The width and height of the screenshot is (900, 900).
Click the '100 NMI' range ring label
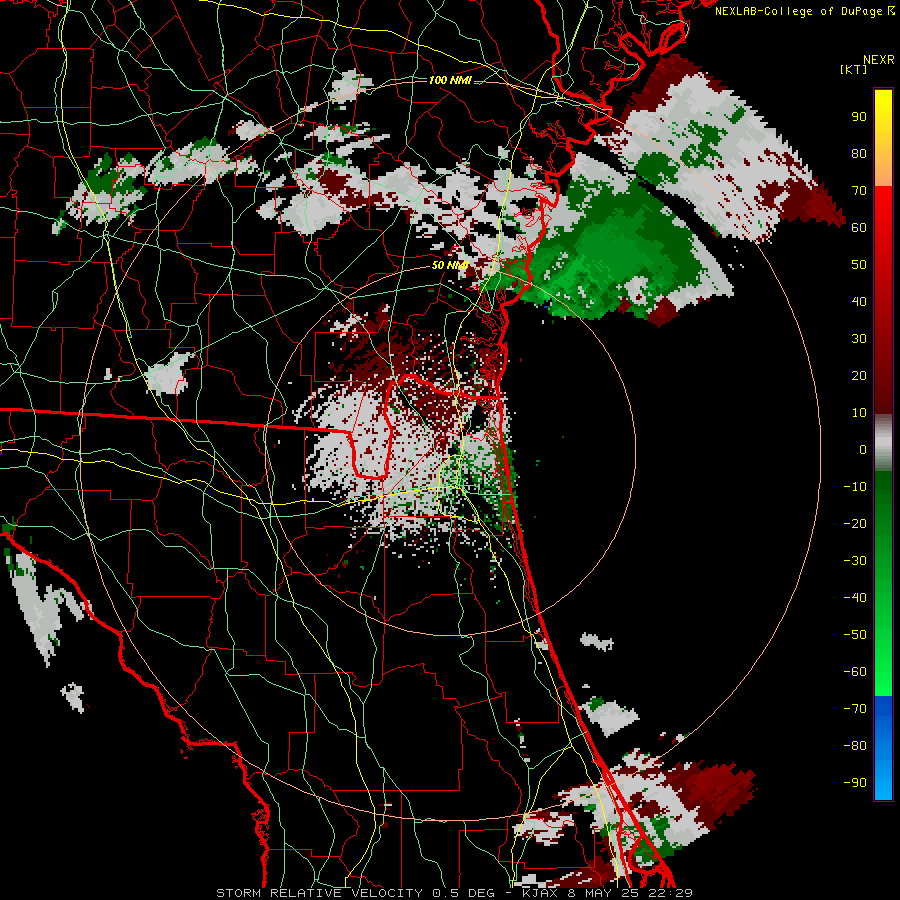450,80
